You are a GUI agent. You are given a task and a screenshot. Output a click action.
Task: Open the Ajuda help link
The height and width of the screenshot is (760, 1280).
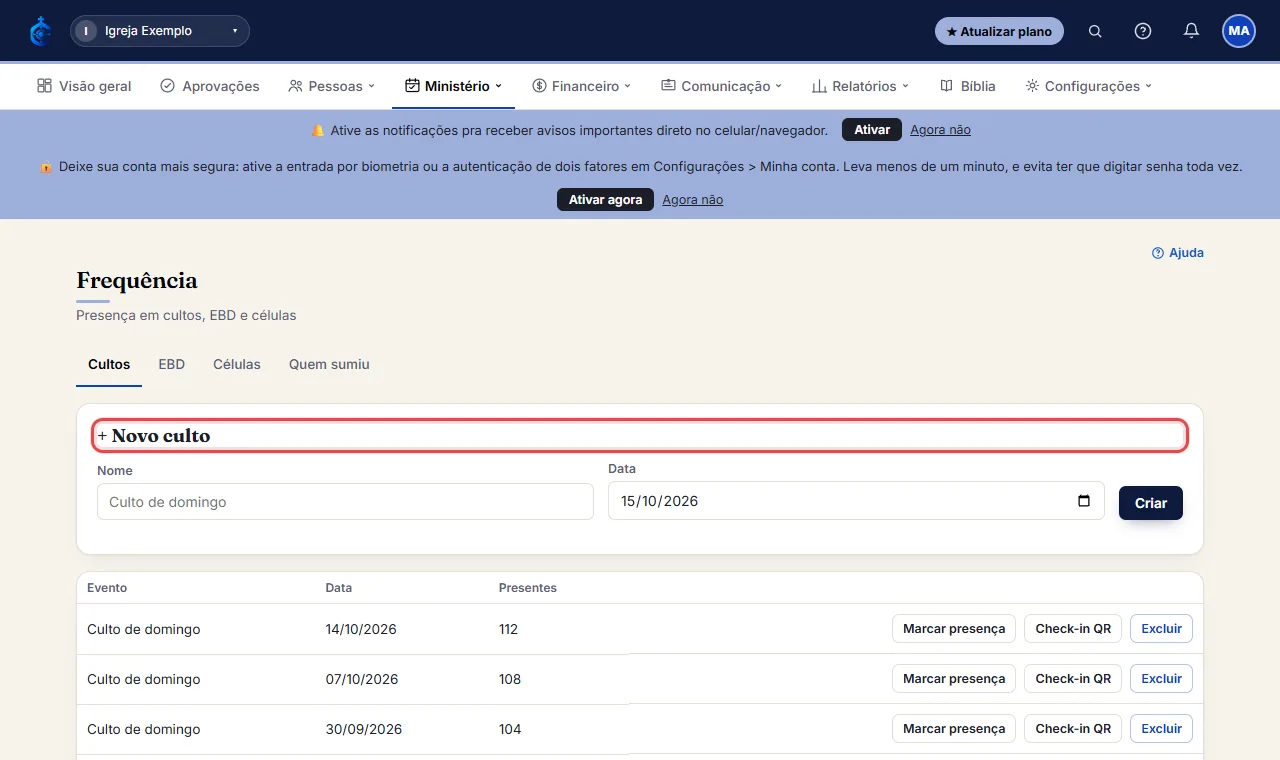(x=1178, y=253)
